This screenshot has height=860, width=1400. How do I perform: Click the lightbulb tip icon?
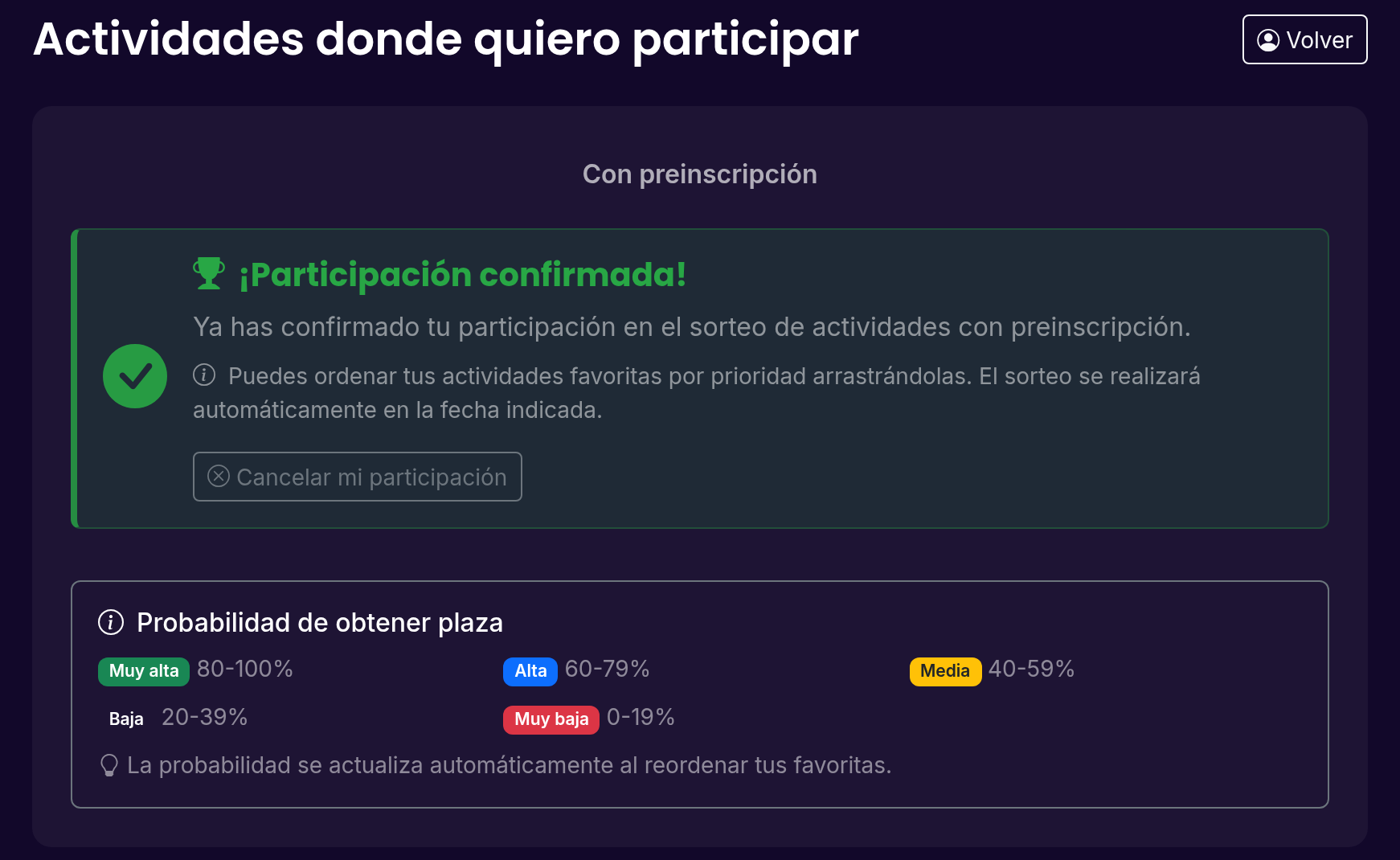pyautogui.click(x=109, y=765)
